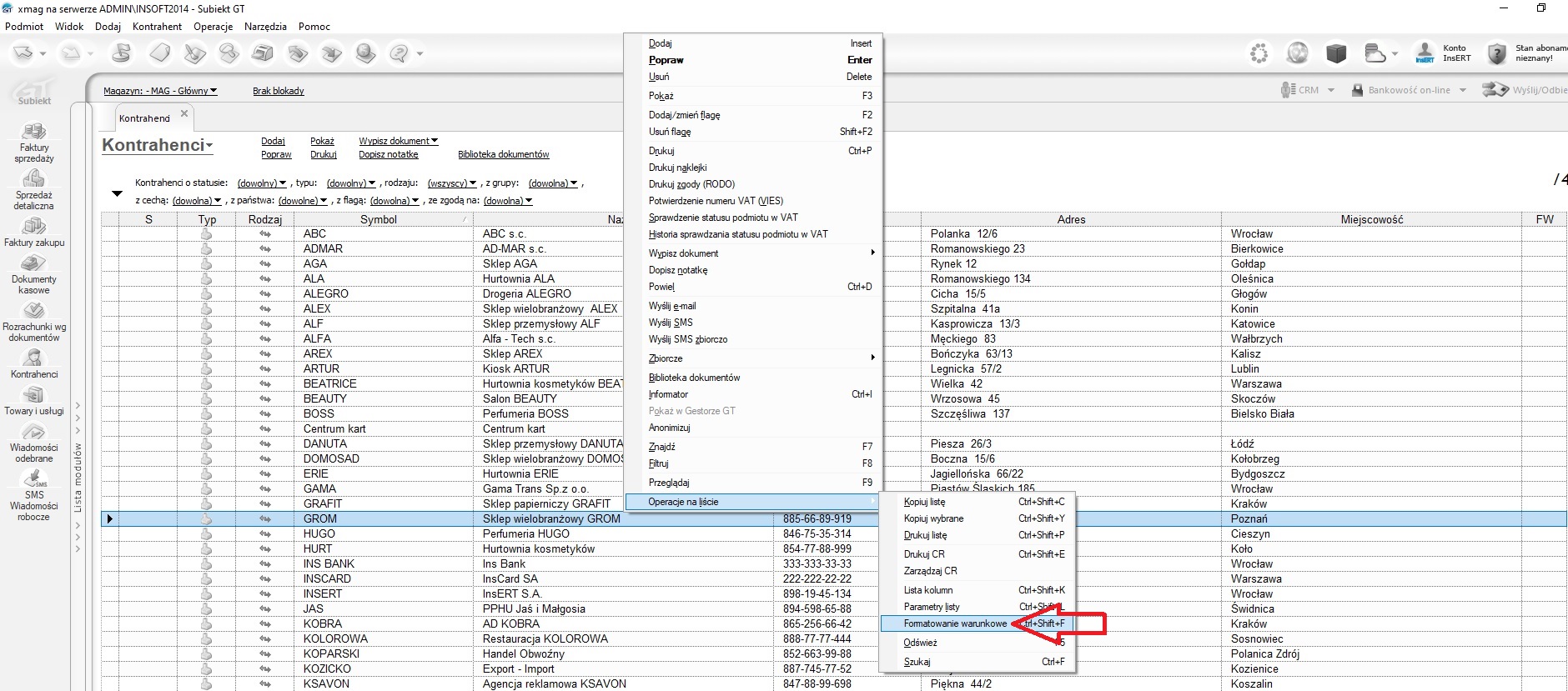1568x691 pixels.
Task: Select Drukuj naklejki context menu entry
Action: [752, 168]
